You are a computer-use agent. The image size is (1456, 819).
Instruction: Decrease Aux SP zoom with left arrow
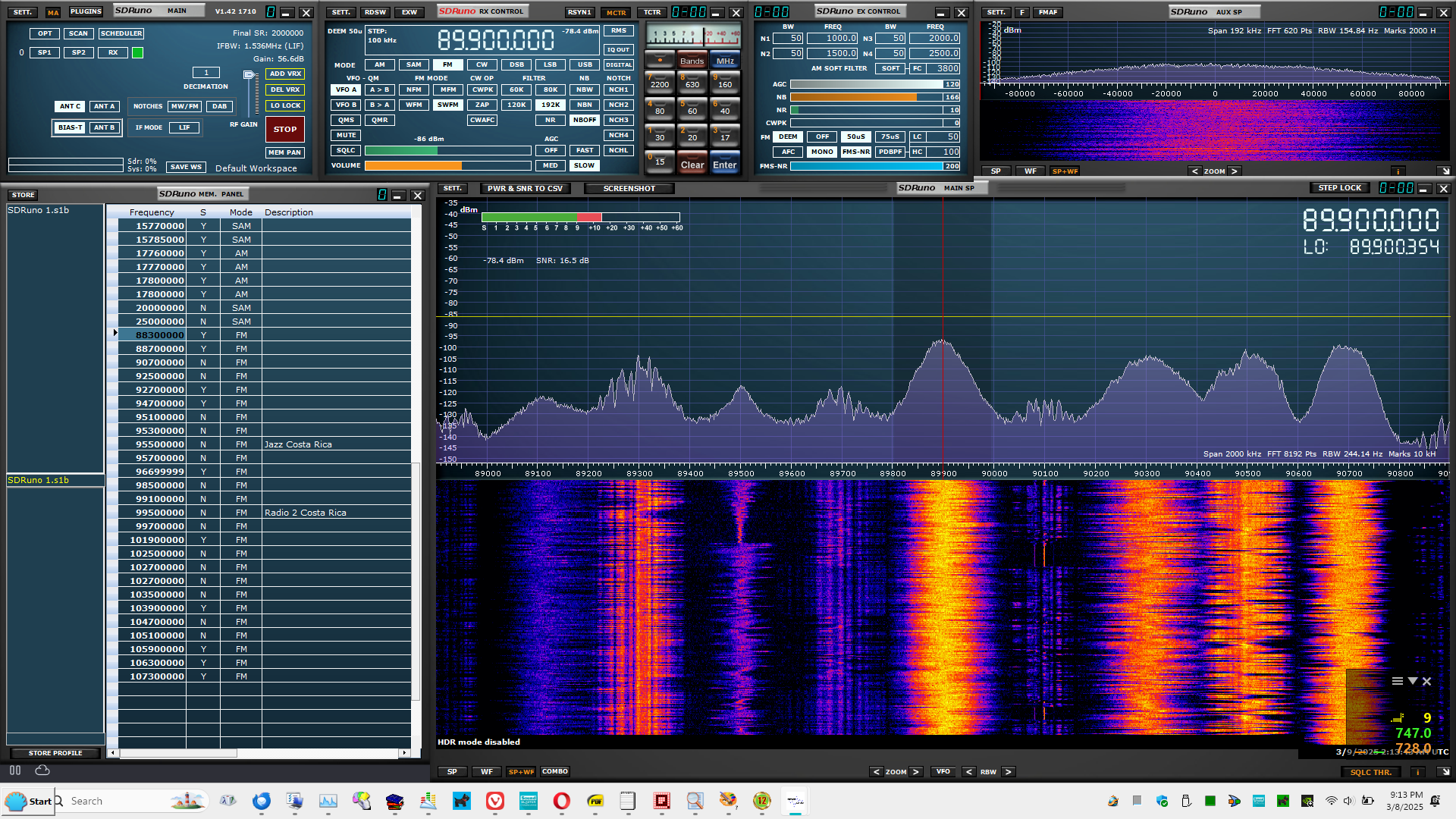click(1195, 171)
